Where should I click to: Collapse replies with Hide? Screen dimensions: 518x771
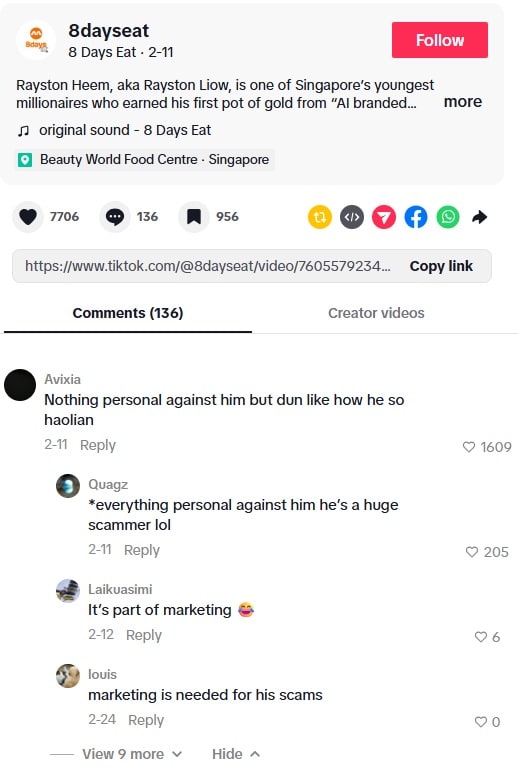pos(236,754)
